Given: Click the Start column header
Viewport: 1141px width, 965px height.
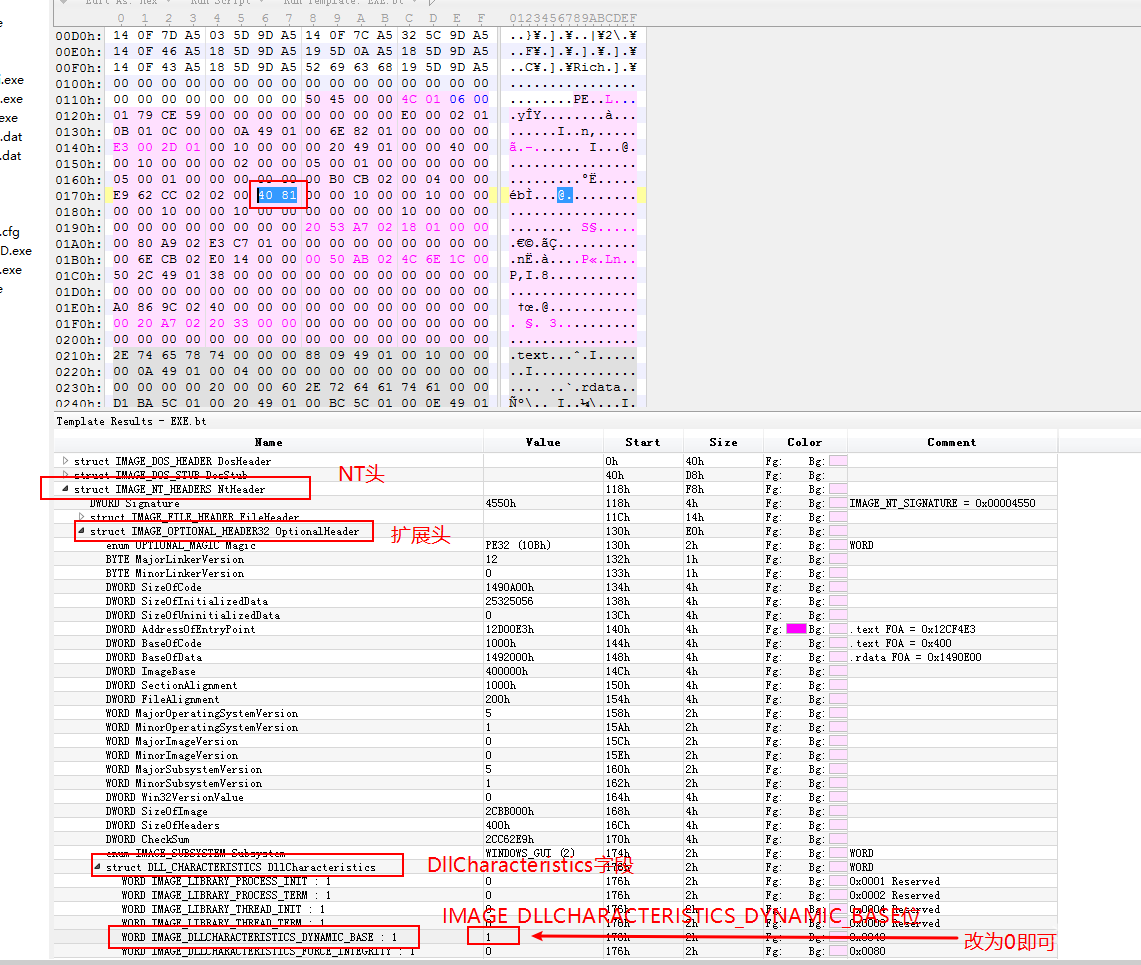Looking at the screenshot, I should (x=643, y=442).
